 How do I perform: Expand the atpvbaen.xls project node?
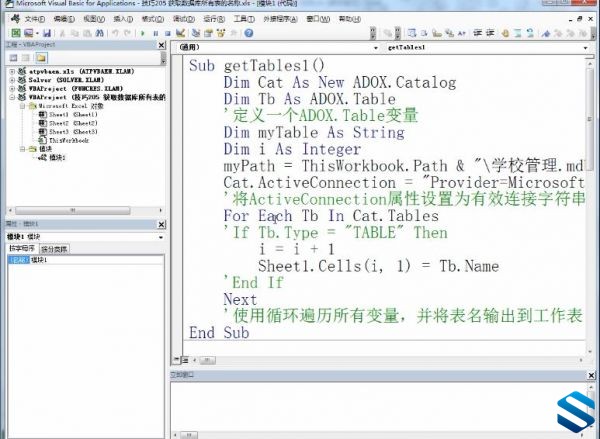[12, 71]
